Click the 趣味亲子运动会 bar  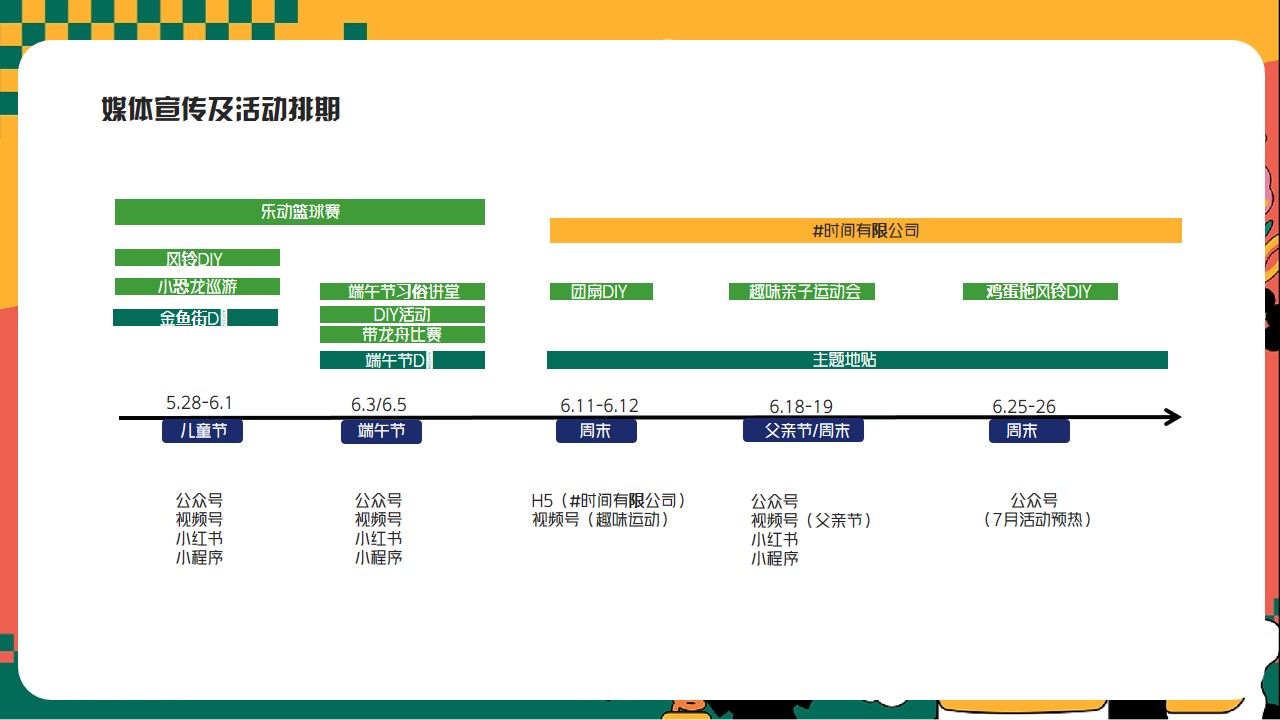[x=802, y=292]
